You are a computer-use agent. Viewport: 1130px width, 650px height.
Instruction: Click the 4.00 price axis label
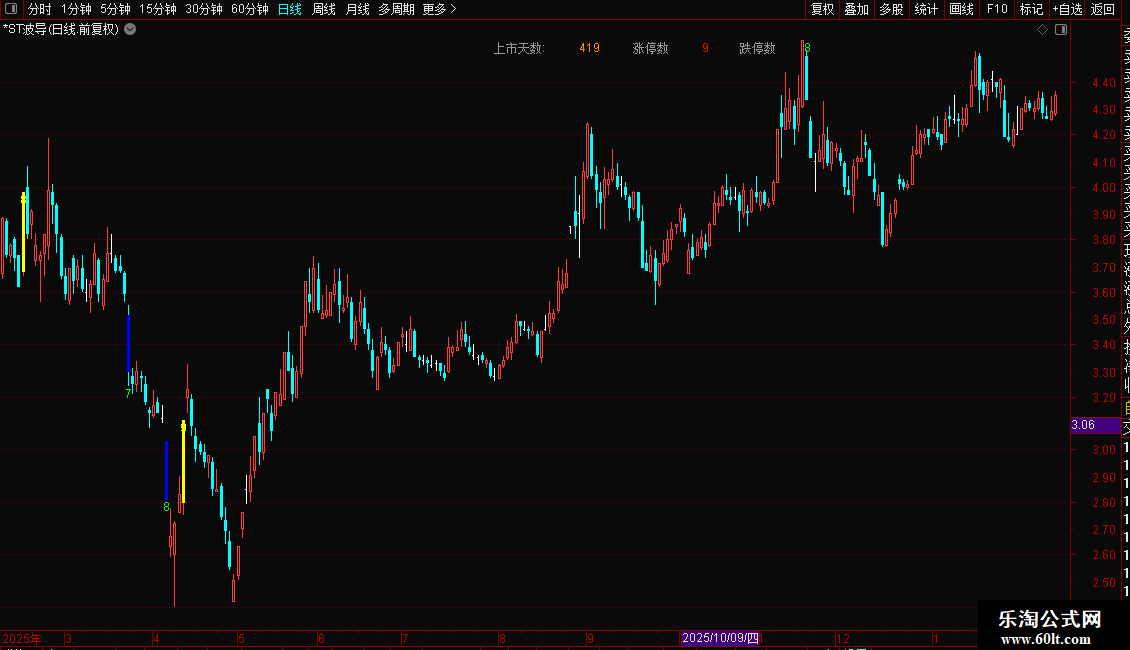click(x=1103, y=187)
